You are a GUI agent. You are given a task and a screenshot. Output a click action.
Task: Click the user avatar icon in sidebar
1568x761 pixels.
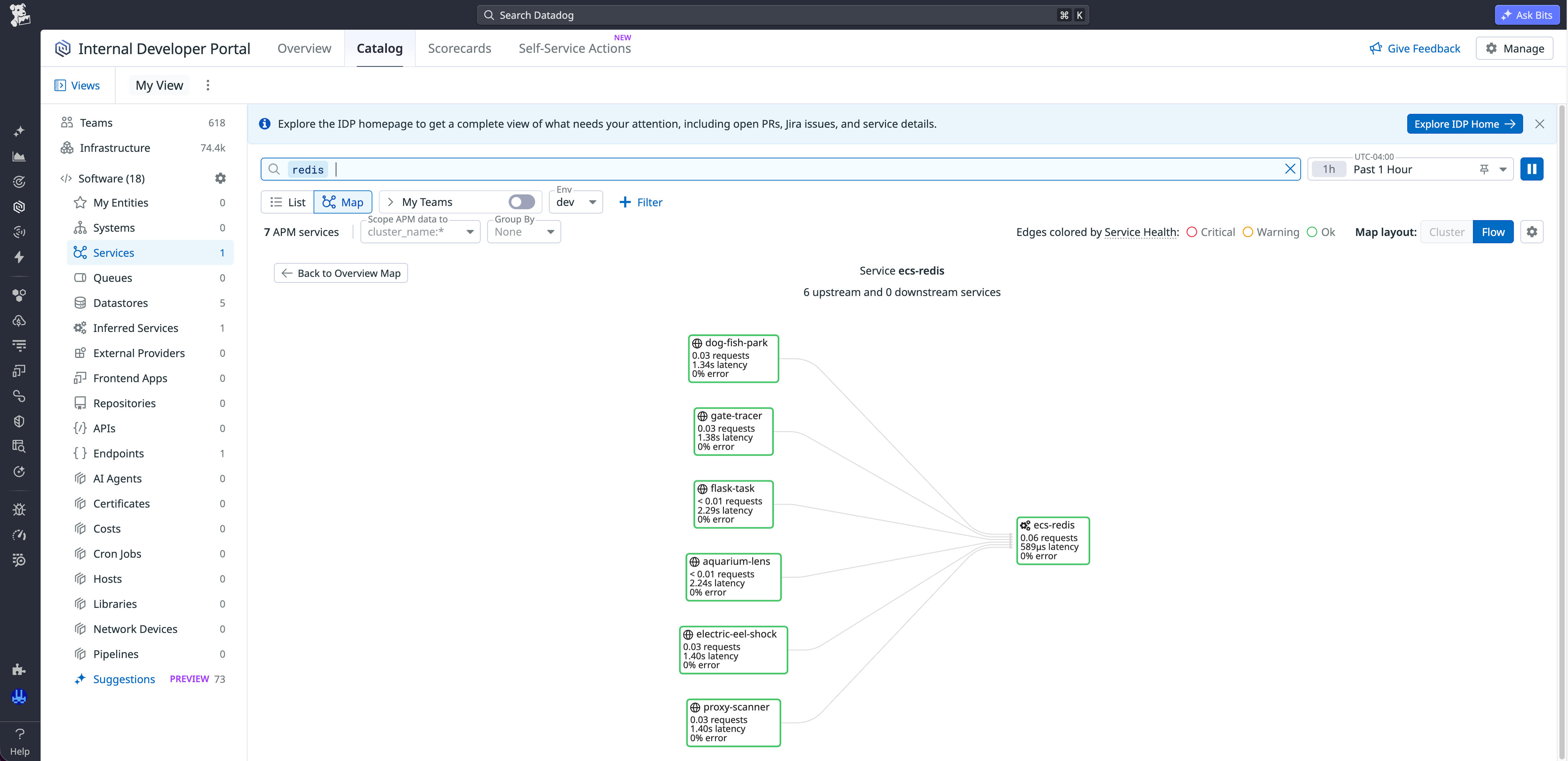point(19,697)
